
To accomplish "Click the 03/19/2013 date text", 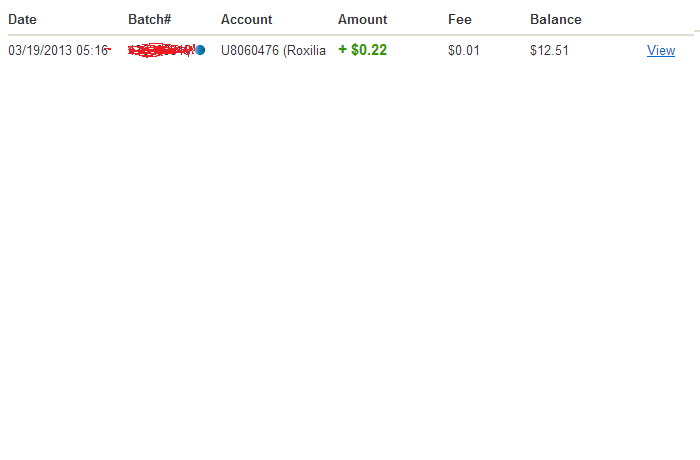I will 40,50.
